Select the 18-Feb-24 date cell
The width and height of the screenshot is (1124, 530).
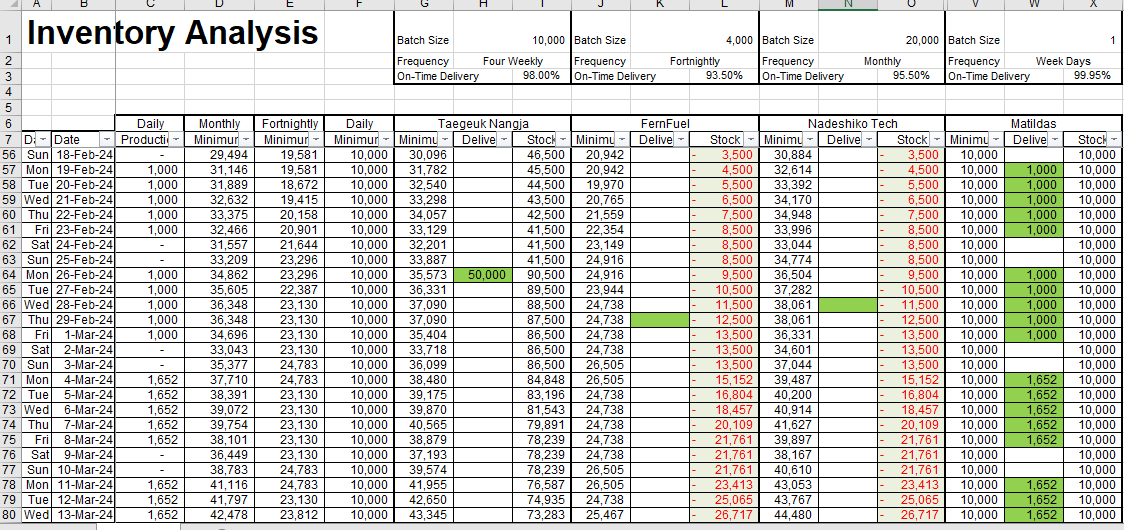coord(83,154)
